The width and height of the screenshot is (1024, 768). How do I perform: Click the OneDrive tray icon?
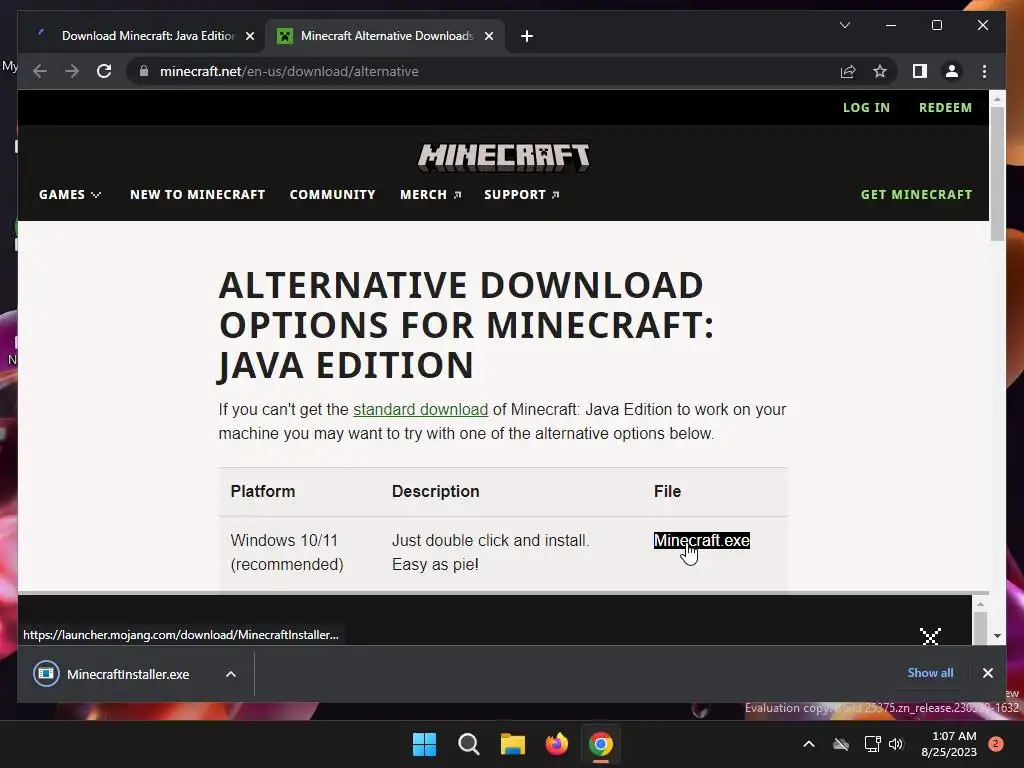point(840,744)
